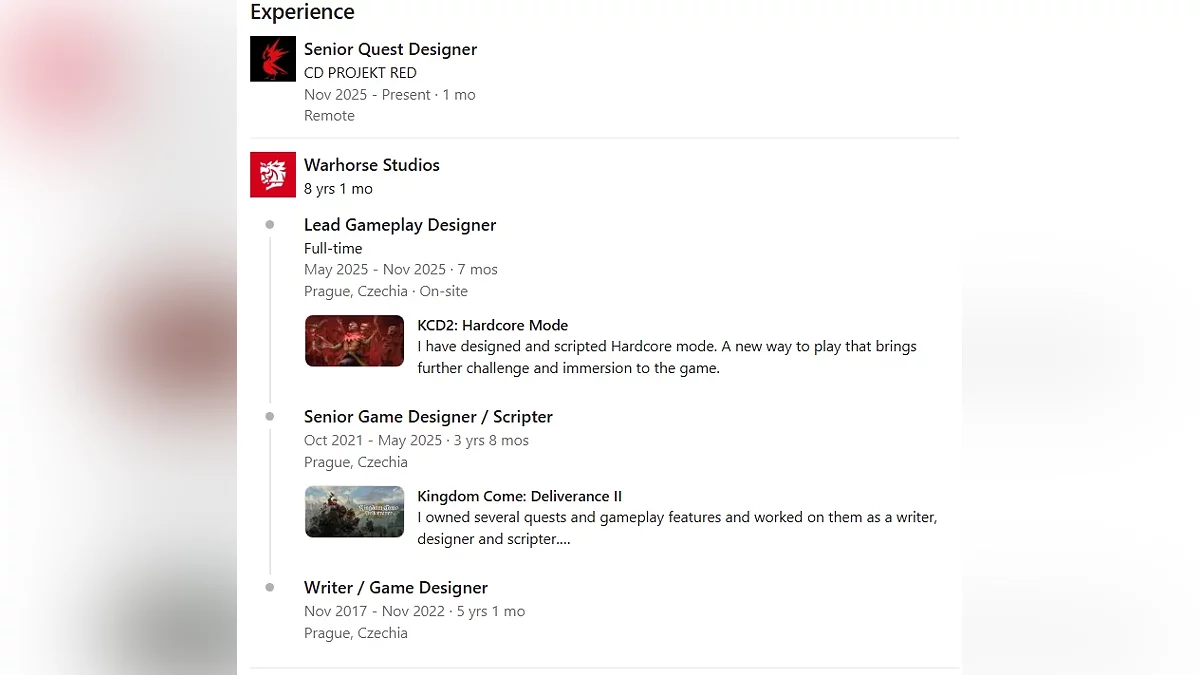Click the 'Remote' location text
The image size is (1200, 675).
(x=329, y=116)
